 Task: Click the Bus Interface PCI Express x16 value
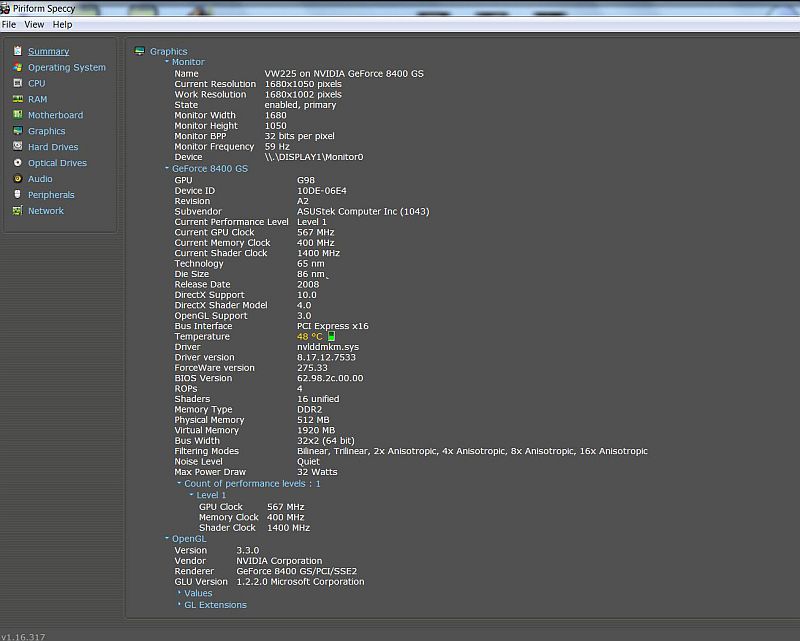click(x=333, y=326)
